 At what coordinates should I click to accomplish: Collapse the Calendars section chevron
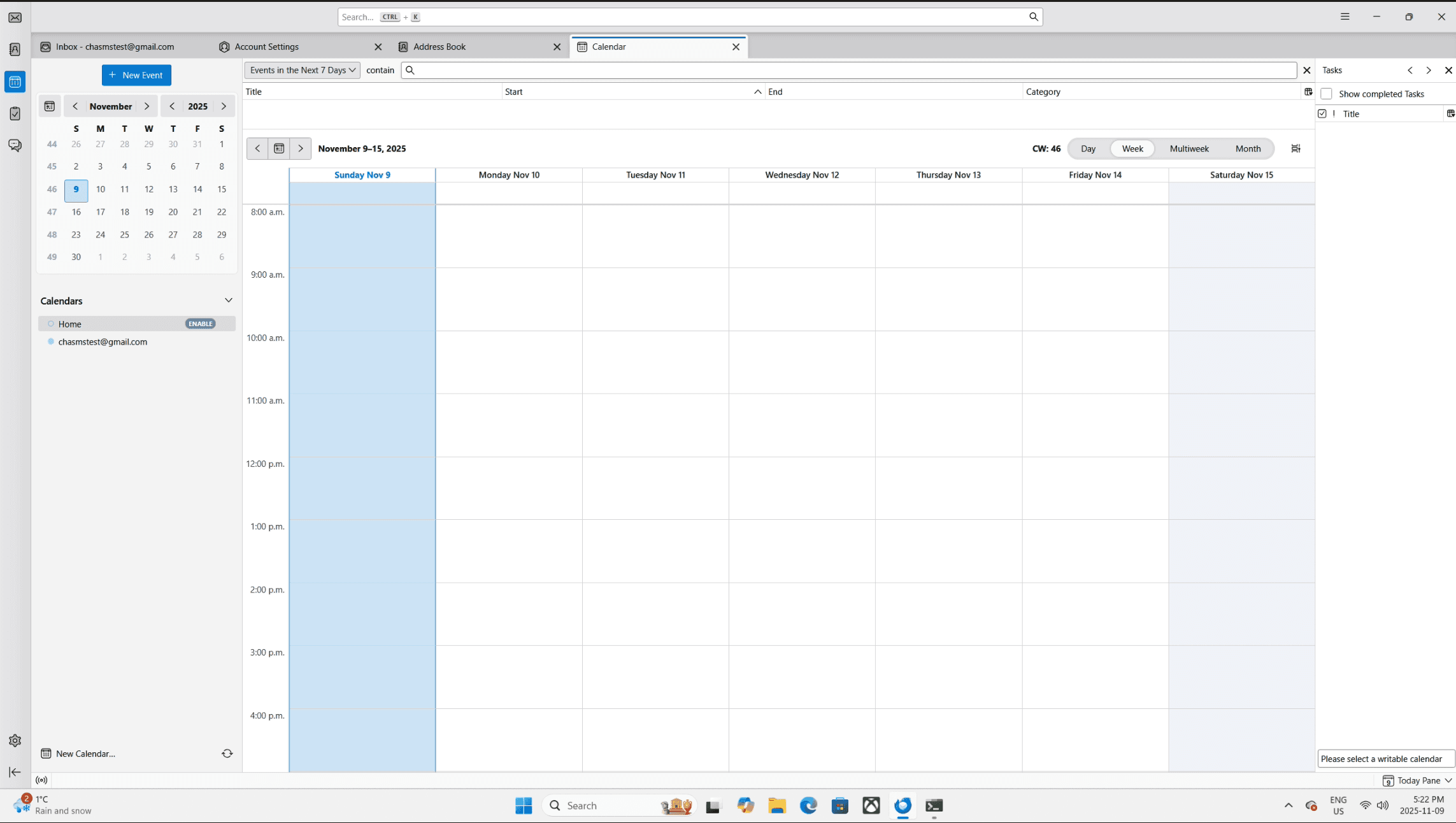[x=228, y=300]
